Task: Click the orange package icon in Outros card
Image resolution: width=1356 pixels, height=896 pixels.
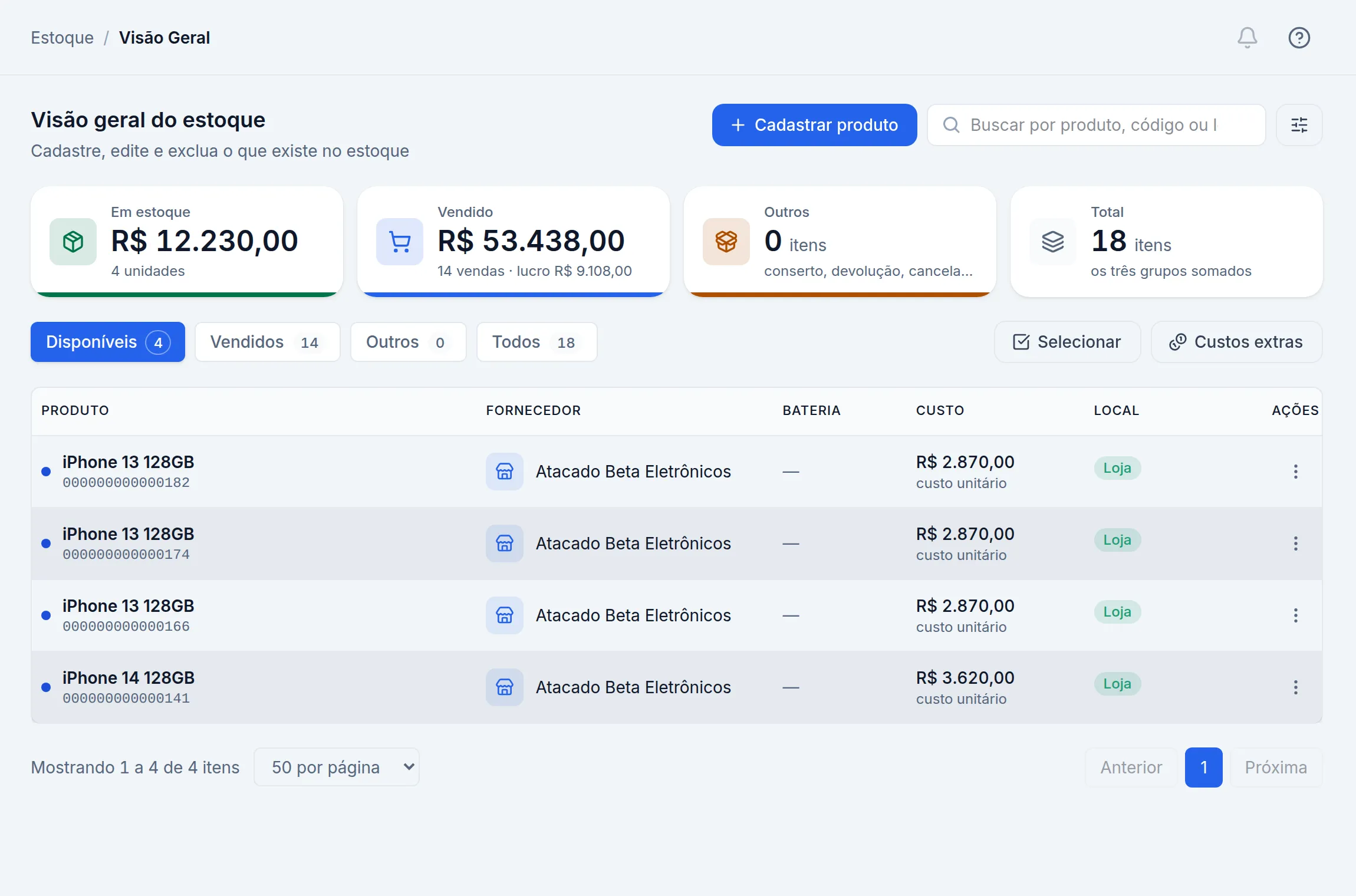Action: [x=726, y=242]
